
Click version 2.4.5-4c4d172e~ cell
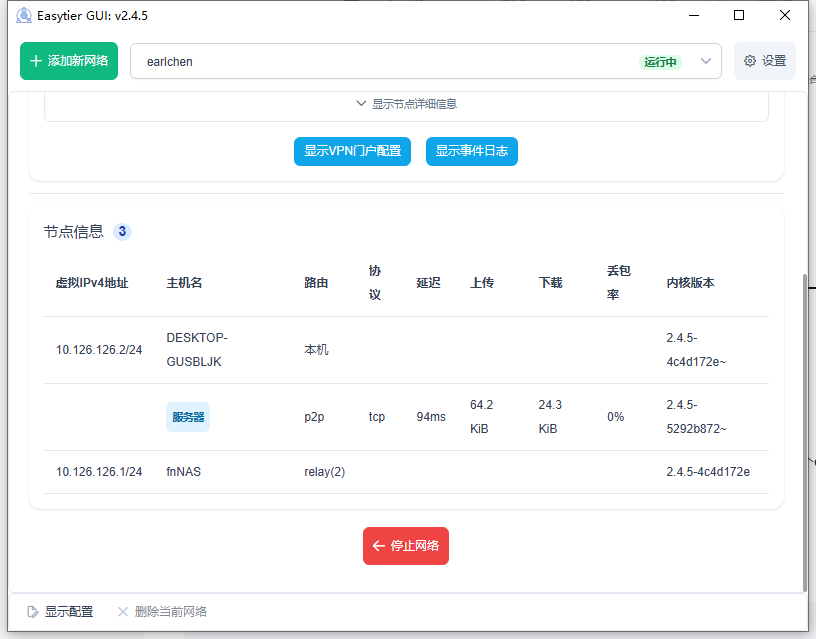pos(696,350)
